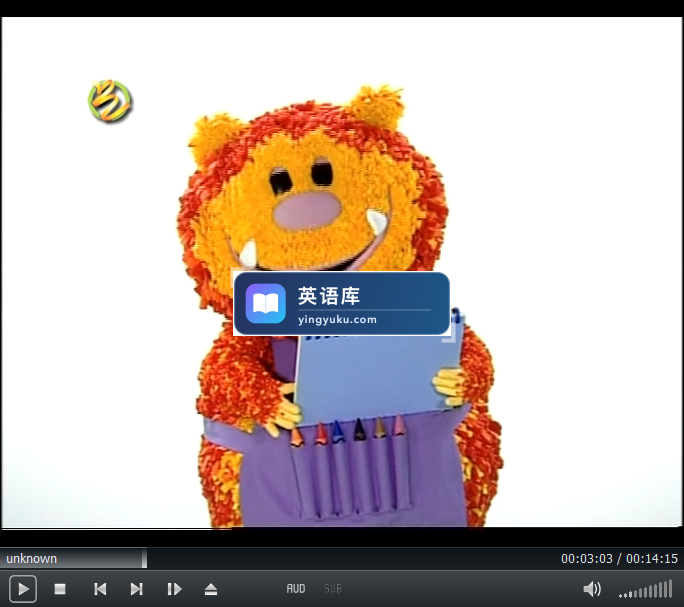Skip to the next track

(137, 589)
